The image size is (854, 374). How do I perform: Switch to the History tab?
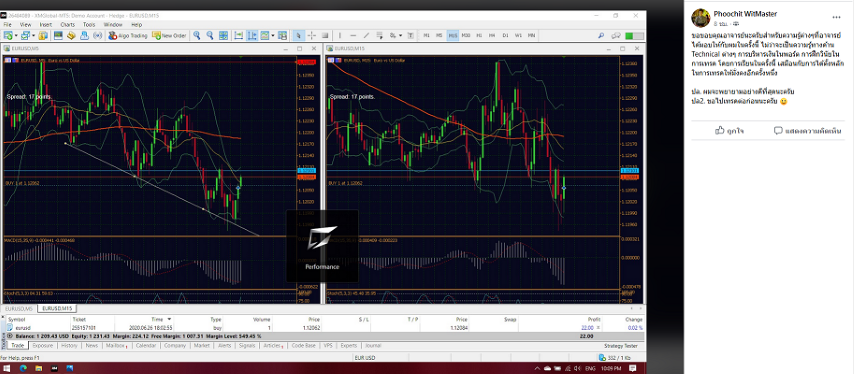69,346
